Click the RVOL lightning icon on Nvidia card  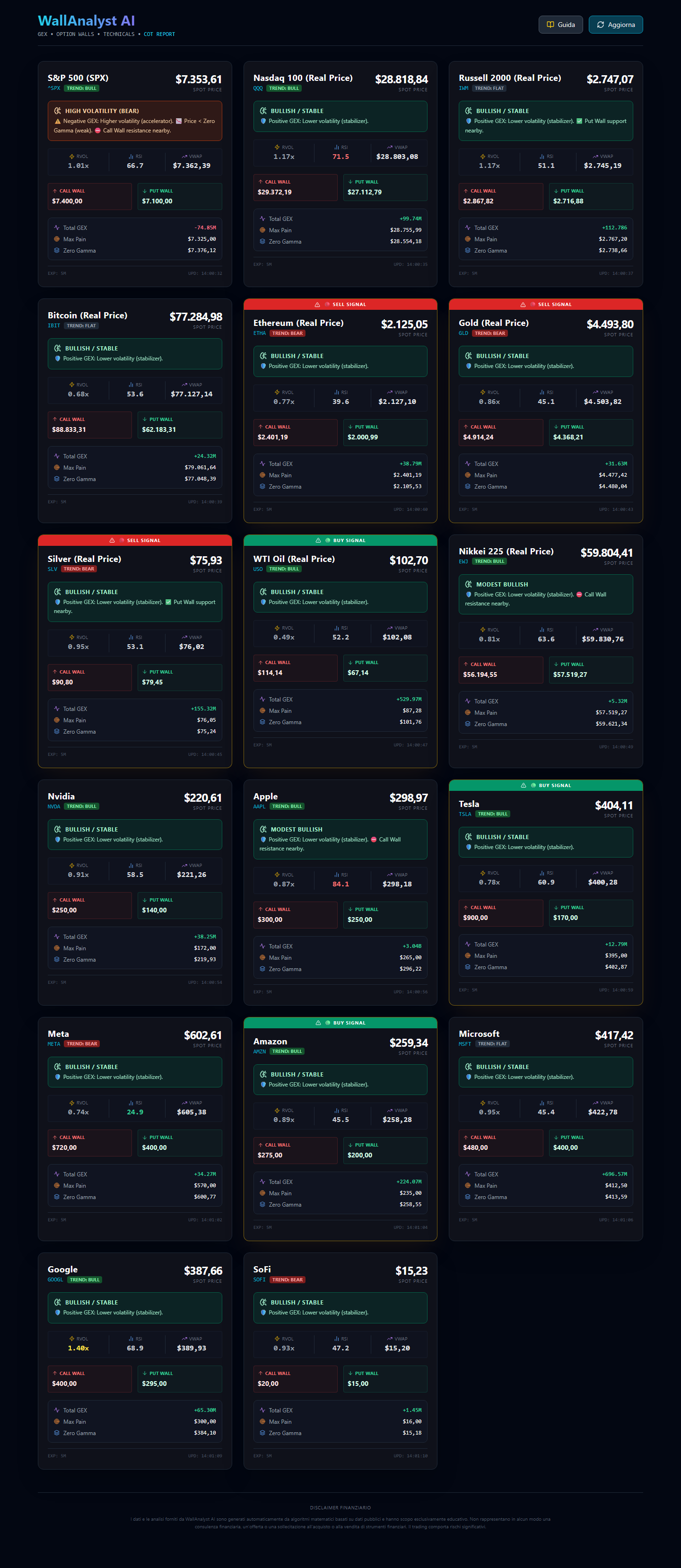(72, 866)
